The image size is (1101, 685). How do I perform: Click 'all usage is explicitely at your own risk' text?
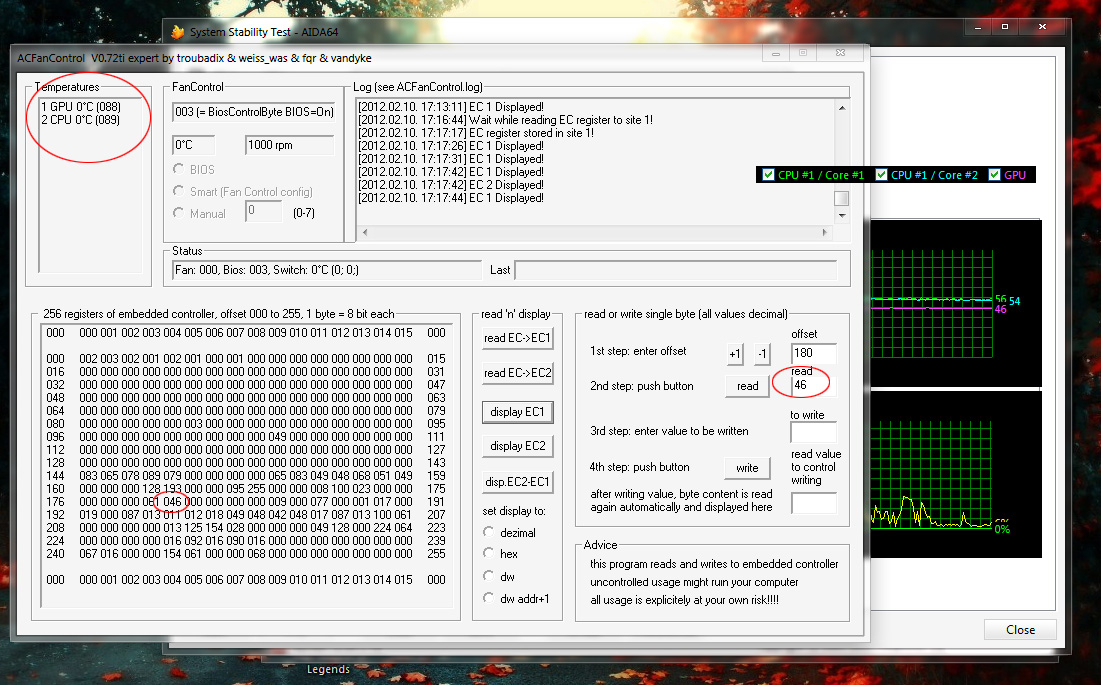click(685, 600)
